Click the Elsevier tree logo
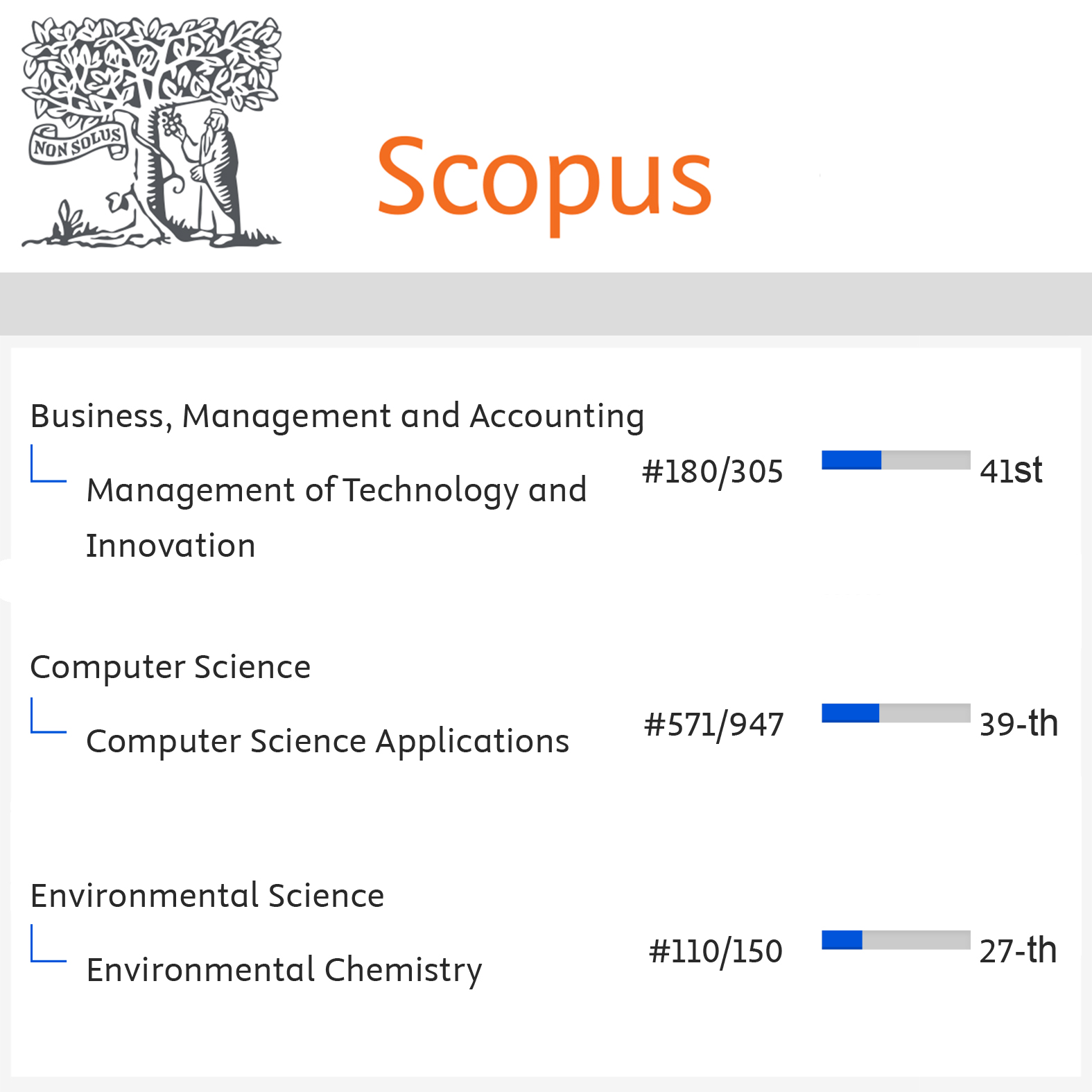The width and height of the screenshot is (1092, 1092). pyautogui.click(x=151, y=132)
